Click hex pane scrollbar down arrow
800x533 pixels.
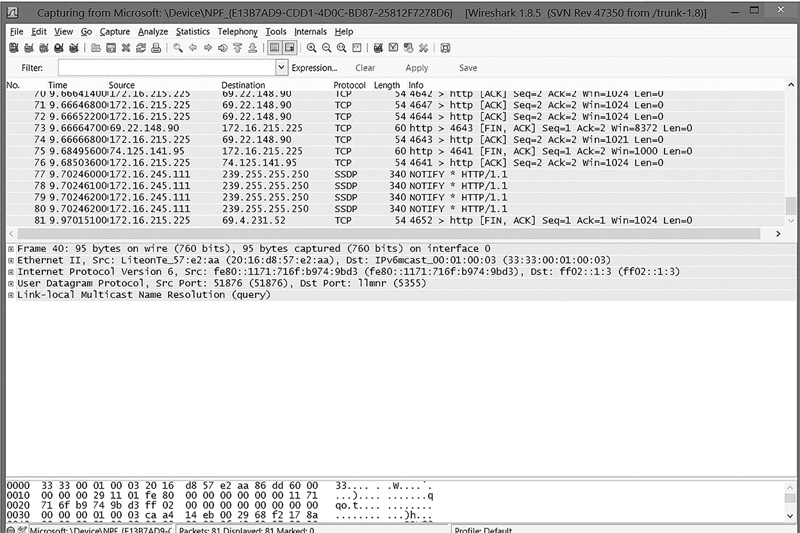coord(790,515)
